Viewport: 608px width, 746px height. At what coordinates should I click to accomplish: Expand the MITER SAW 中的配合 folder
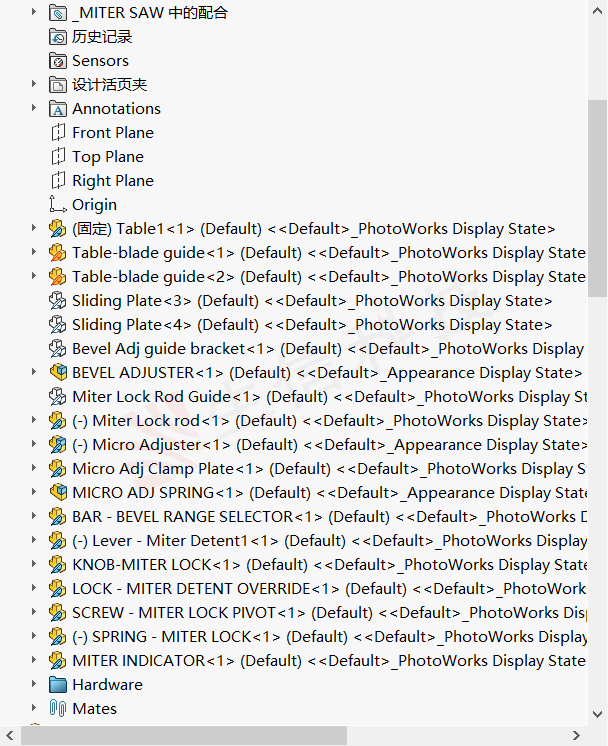[x=33, y=11]
